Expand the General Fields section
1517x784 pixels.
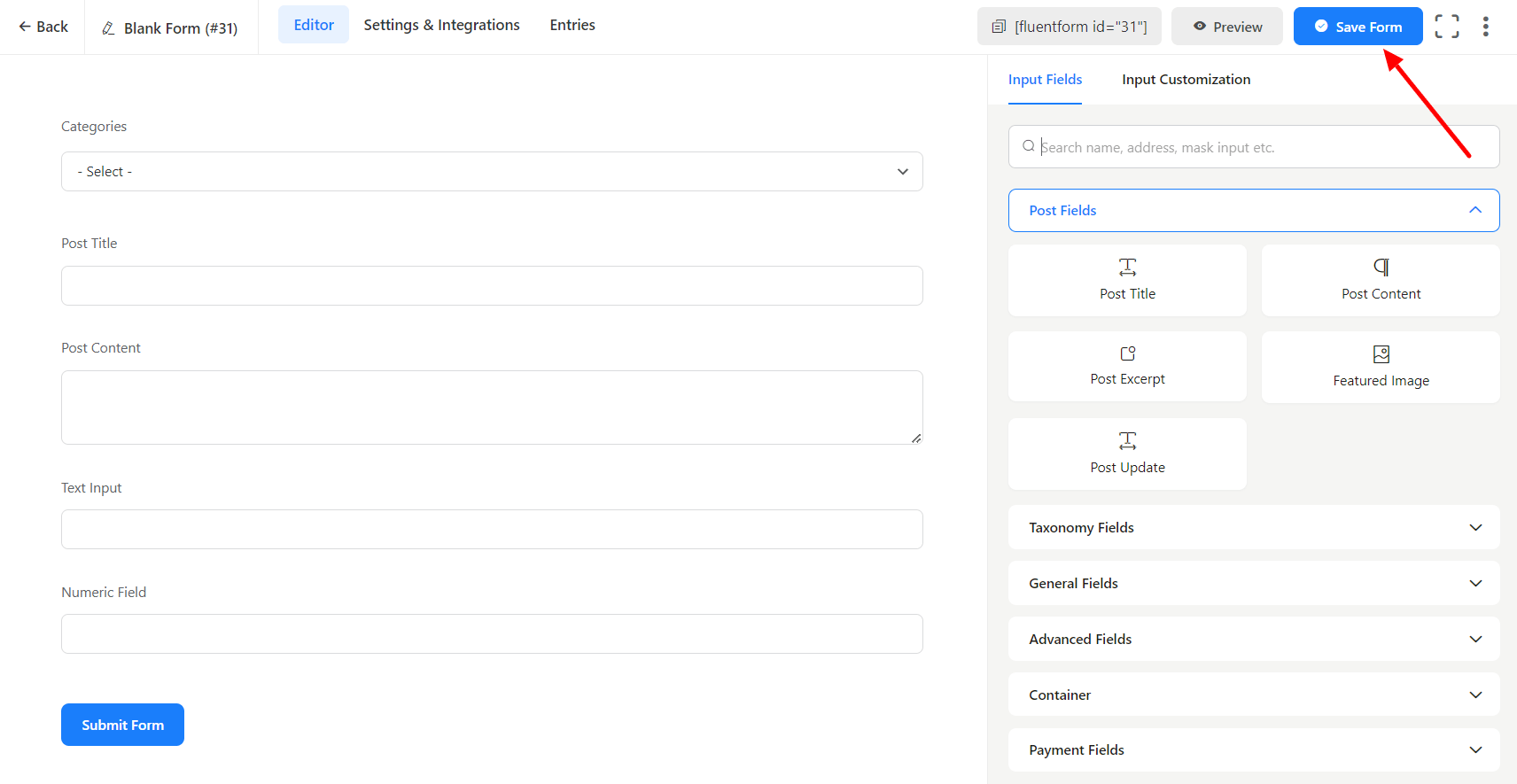1253,583
